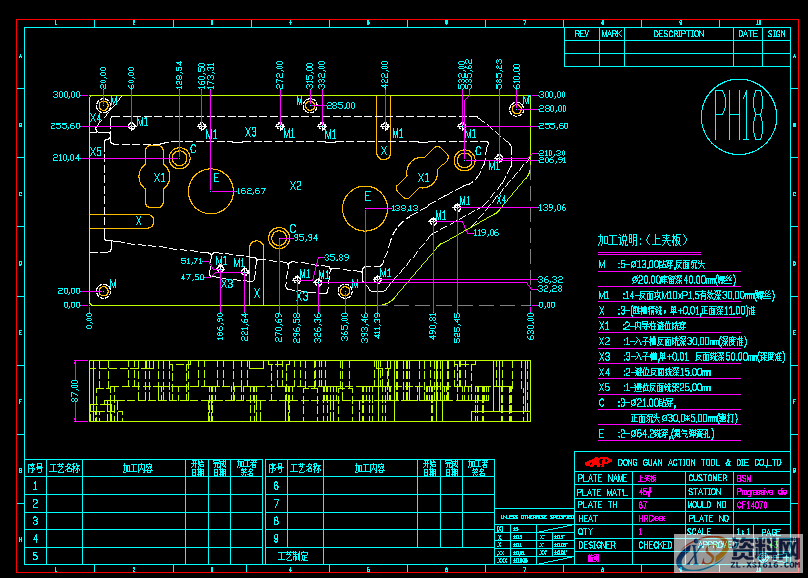Select the STATION value Progressive die
Image resolution: width=808 pixels, height=578 pixels.
763,491
